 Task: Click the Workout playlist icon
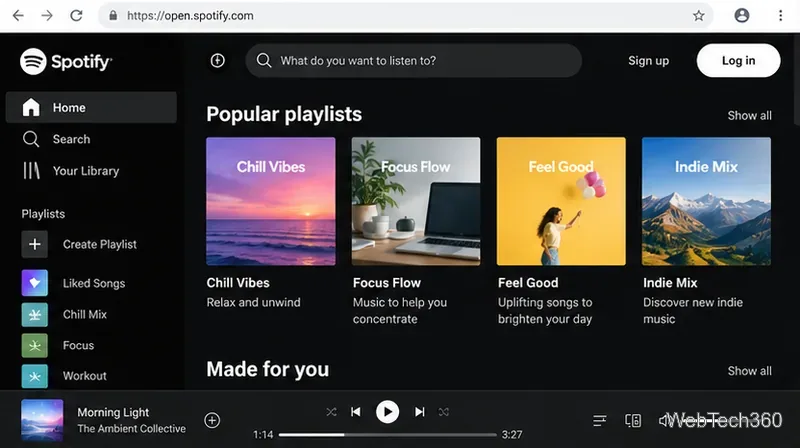tap(35, 377)
